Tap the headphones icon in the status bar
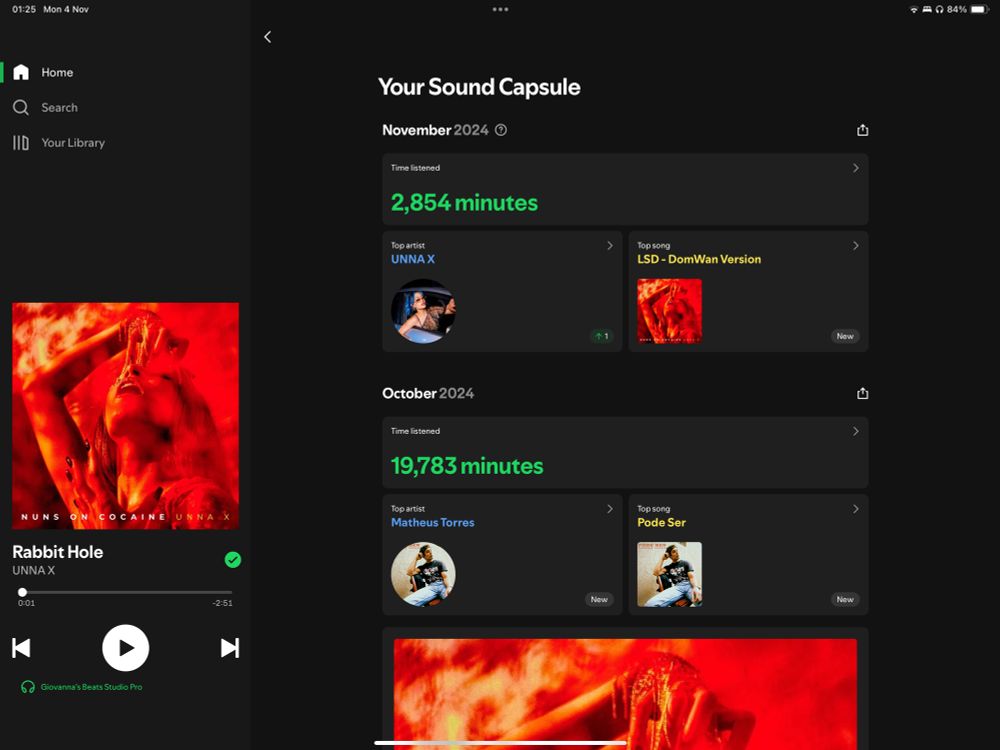This screenshot has height=750, width=1000. pyautogui.click(x=939, y=10)
